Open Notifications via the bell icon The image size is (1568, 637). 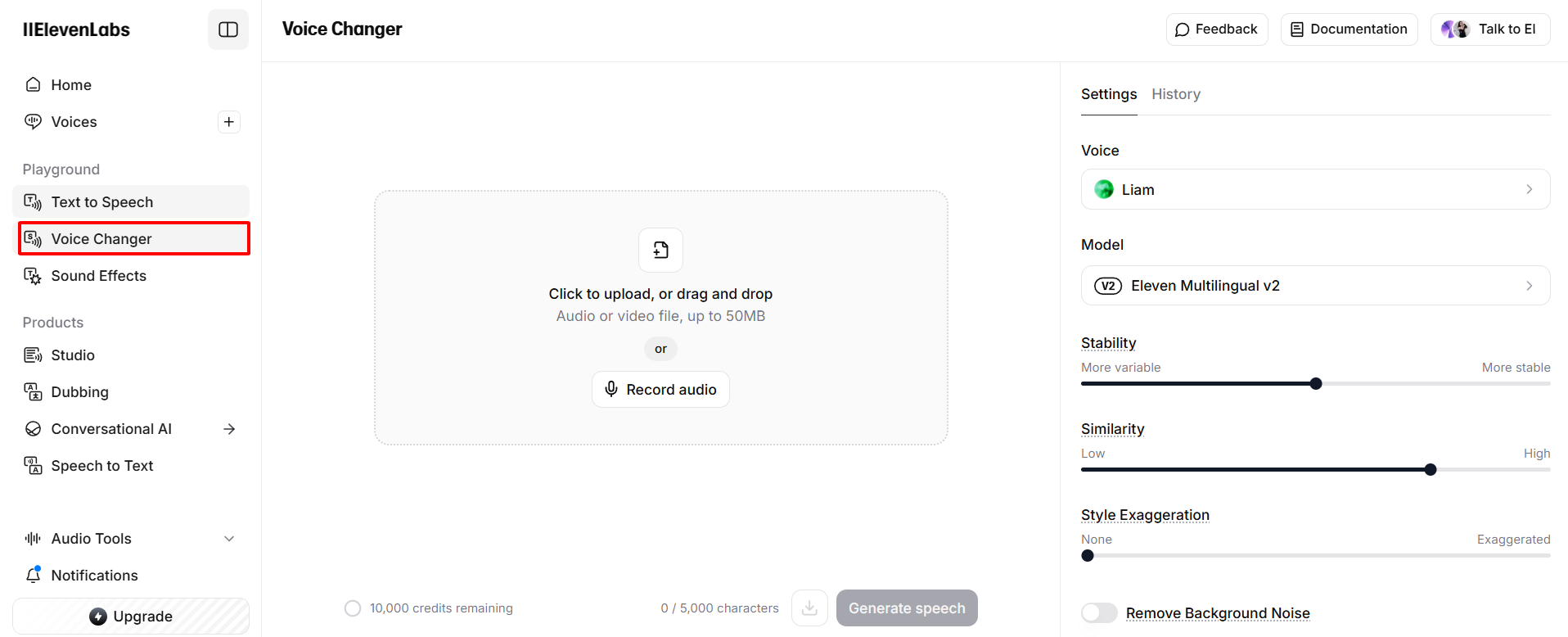(x=34, y=575)
